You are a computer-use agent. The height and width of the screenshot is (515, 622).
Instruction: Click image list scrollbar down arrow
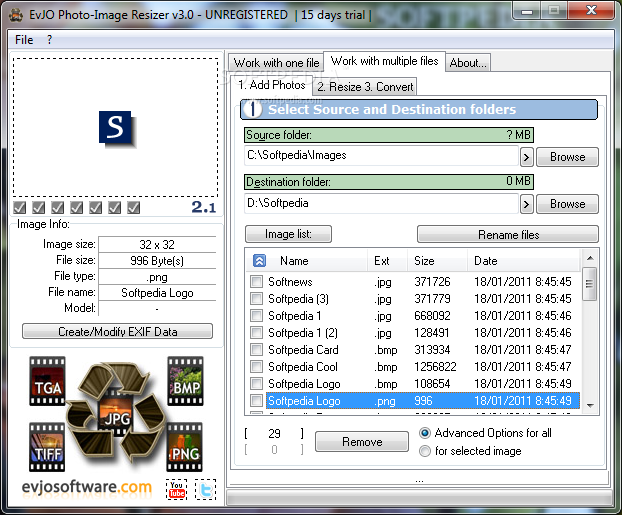coord(590,405)
